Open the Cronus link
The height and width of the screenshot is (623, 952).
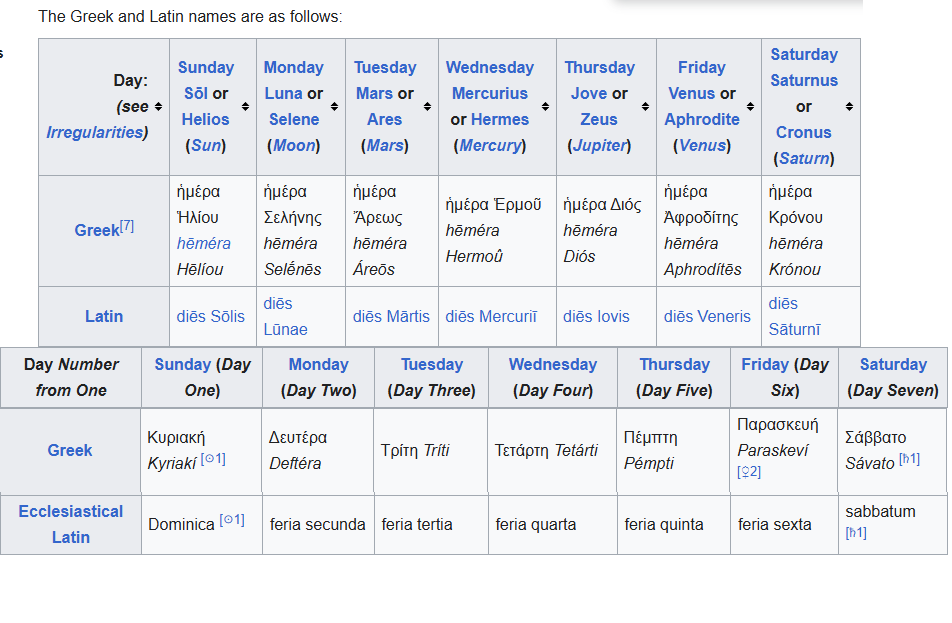[x=804, y=132]
